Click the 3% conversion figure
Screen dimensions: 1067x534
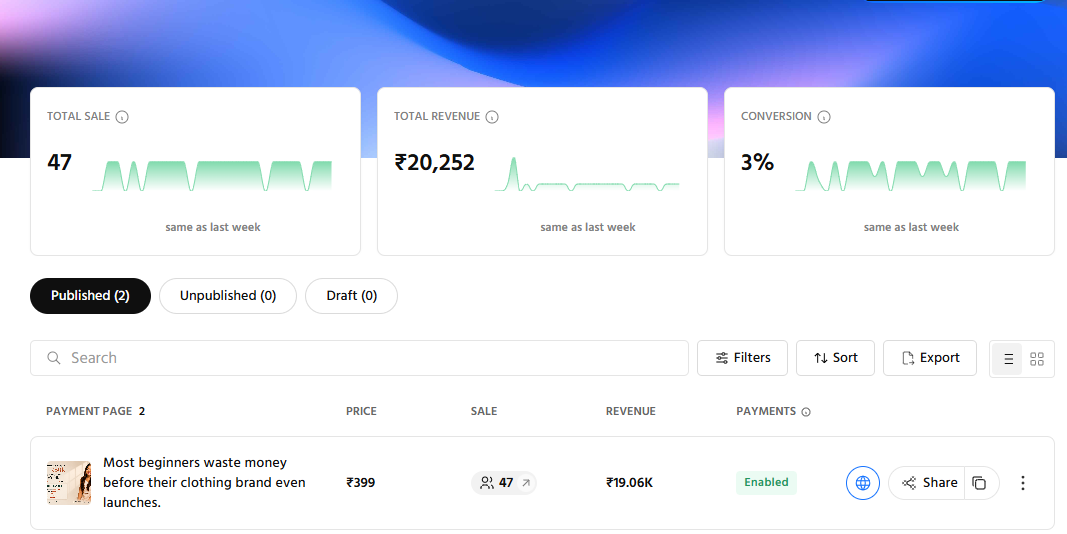[757, 163]
